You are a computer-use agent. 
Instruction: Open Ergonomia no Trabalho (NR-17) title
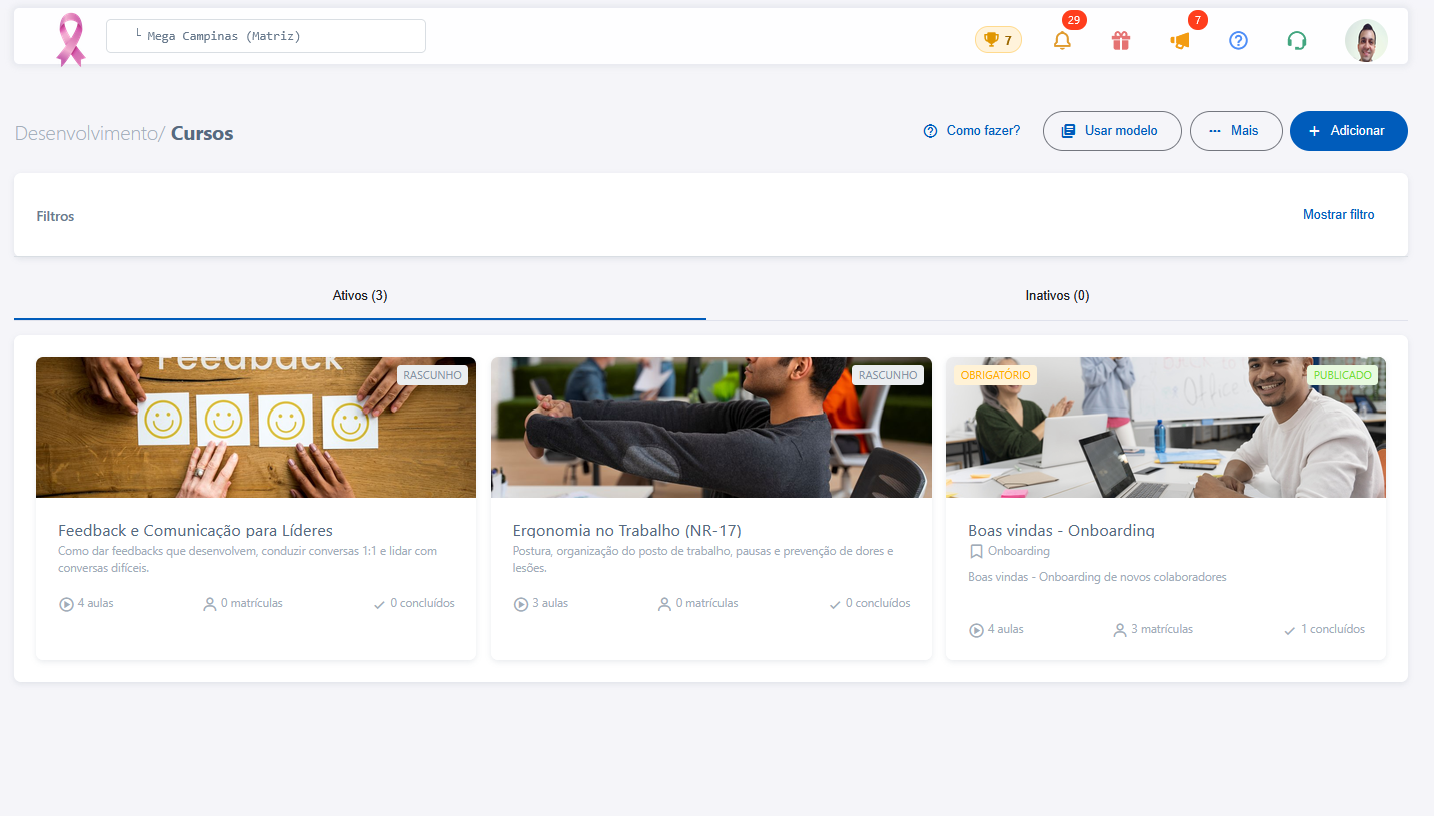point(627,530)
